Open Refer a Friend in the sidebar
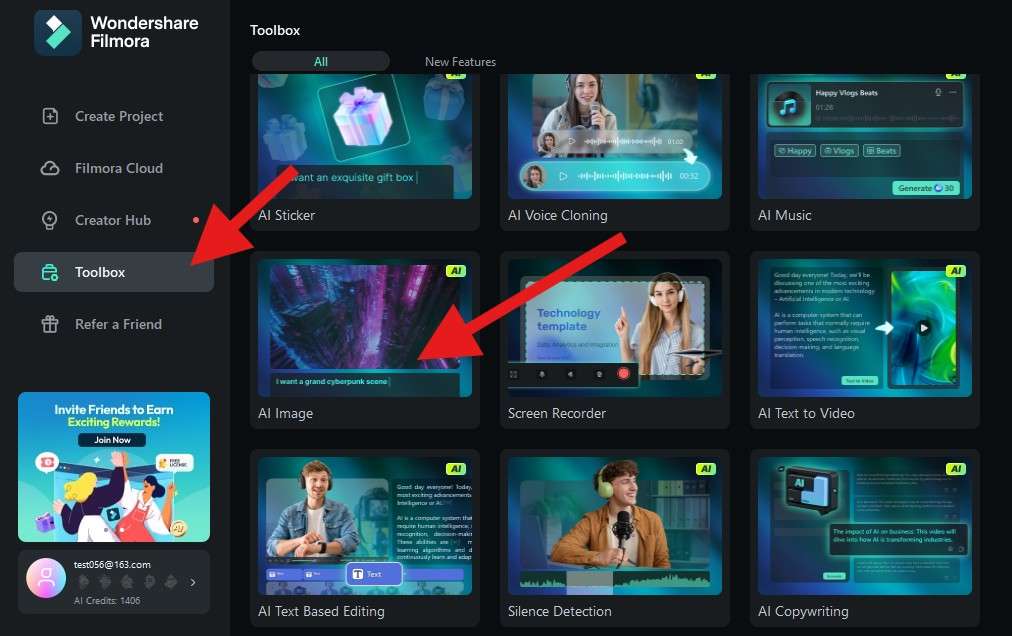This screenshot has width=1012, height=636. click(114, 324)
